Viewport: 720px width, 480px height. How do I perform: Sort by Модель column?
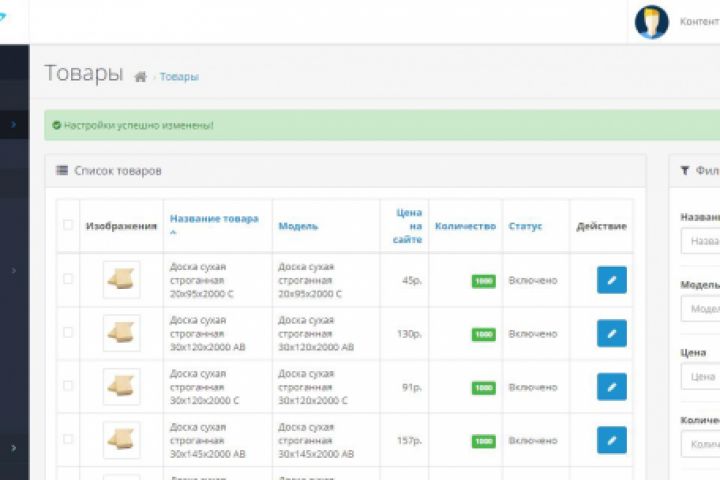pyautogui.click(x=298, y=226)
